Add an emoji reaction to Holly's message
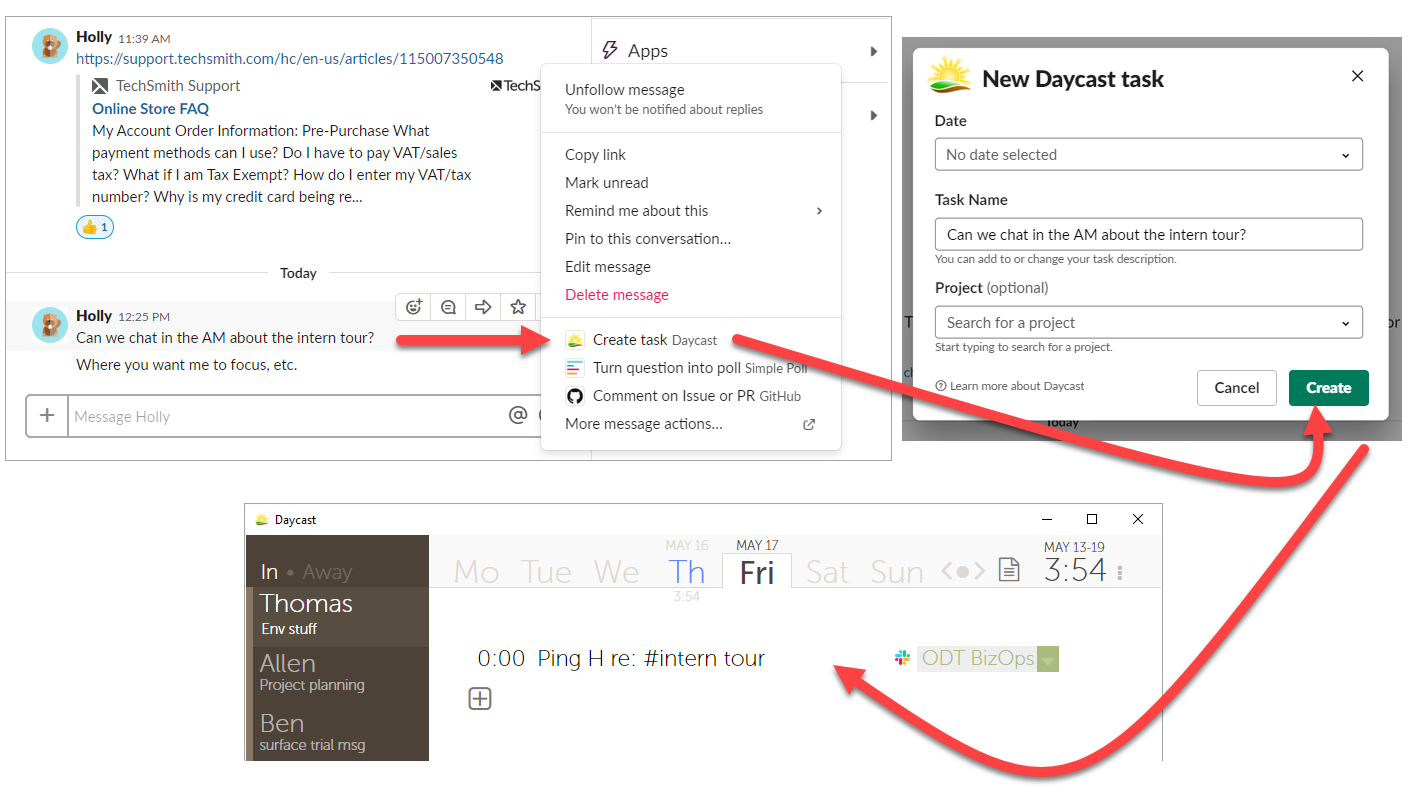This screenshot has height=793, width=1408. (x=413, y=306)
